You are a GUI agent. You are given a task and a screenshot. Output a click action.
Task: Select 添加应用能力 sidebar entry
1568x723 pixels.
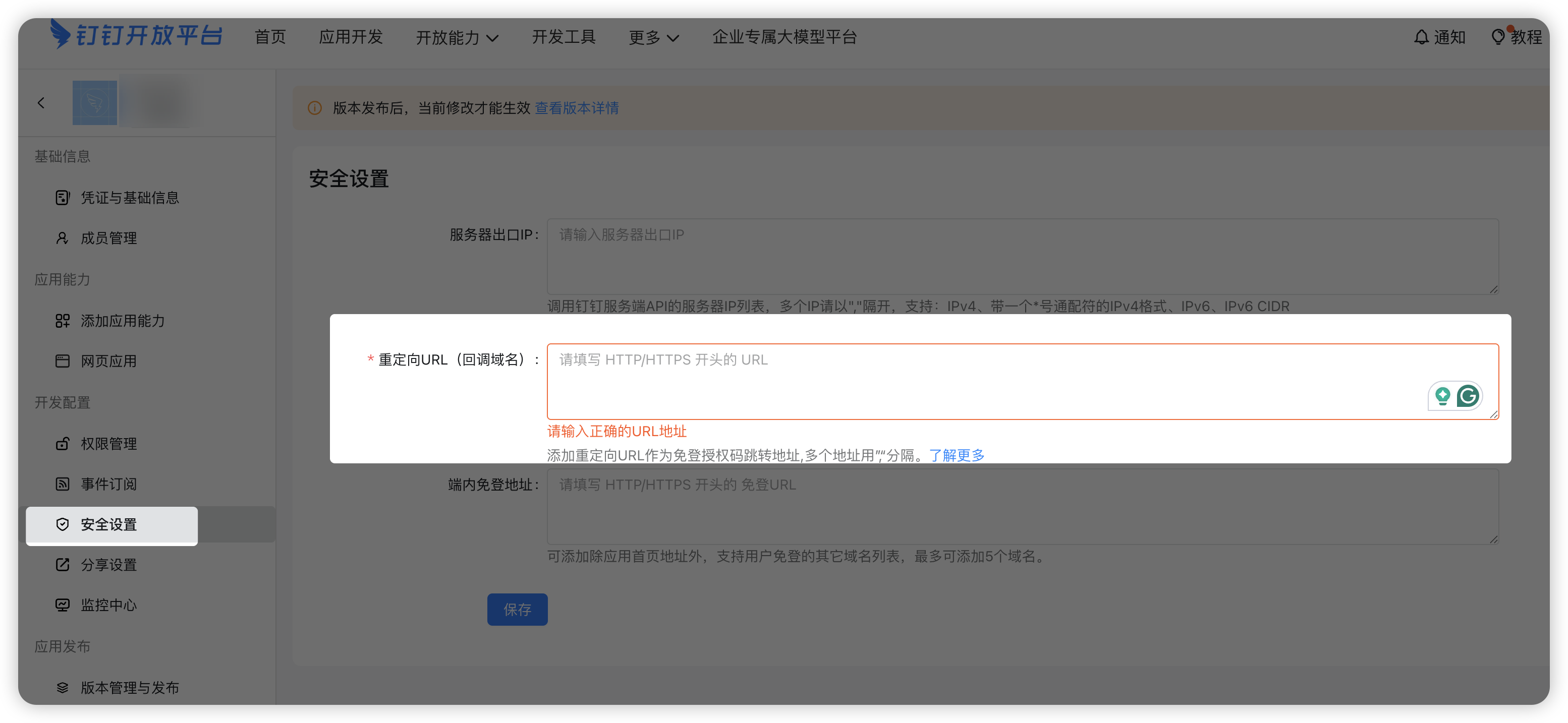click(123, 321)
